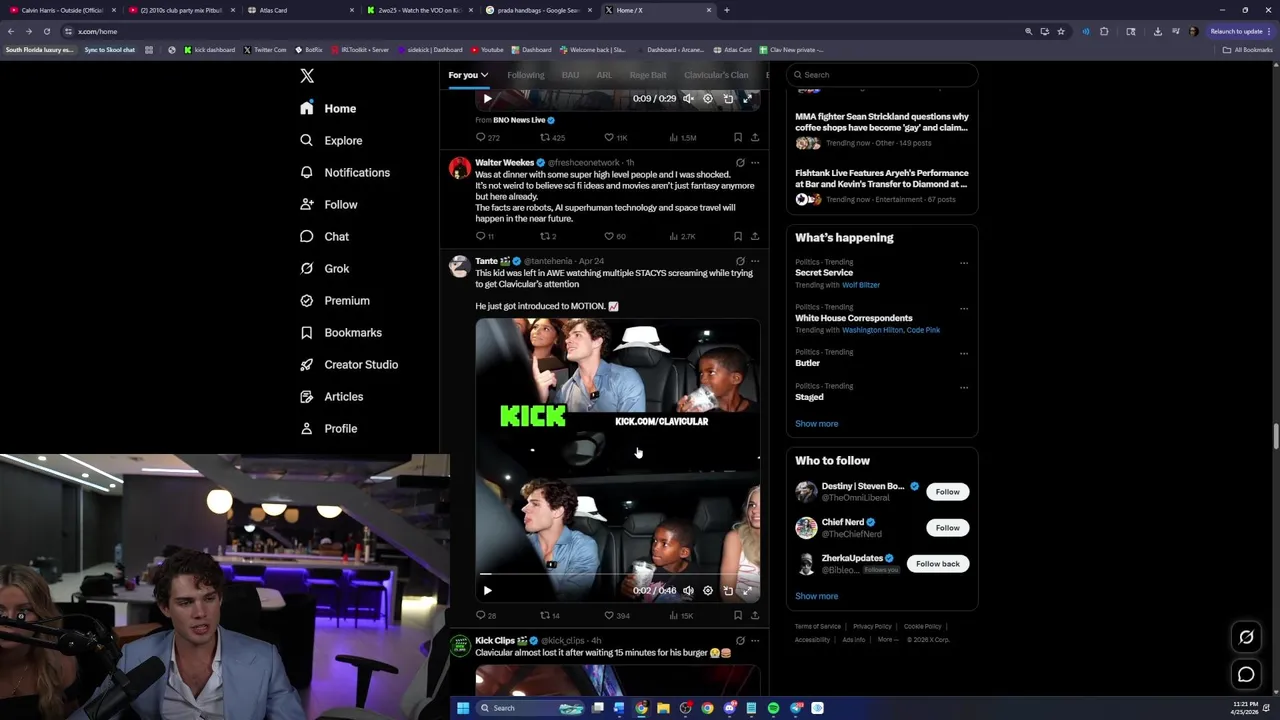Open more options for Butler trend
The height and width of the screenshot is (720, 1280).
pos(964,353)
